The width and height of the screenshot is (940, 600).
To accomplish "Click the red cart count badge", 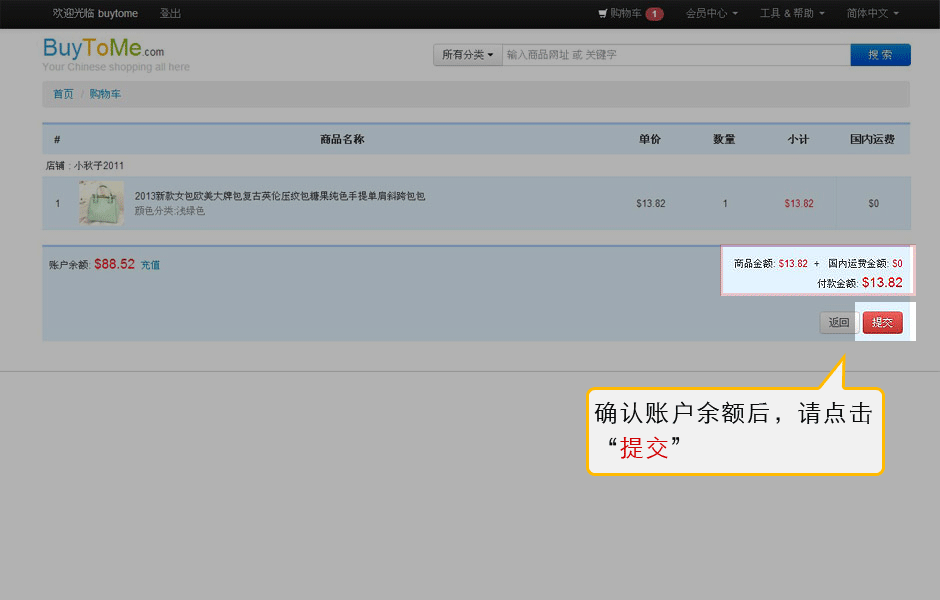I will point(654,14).
